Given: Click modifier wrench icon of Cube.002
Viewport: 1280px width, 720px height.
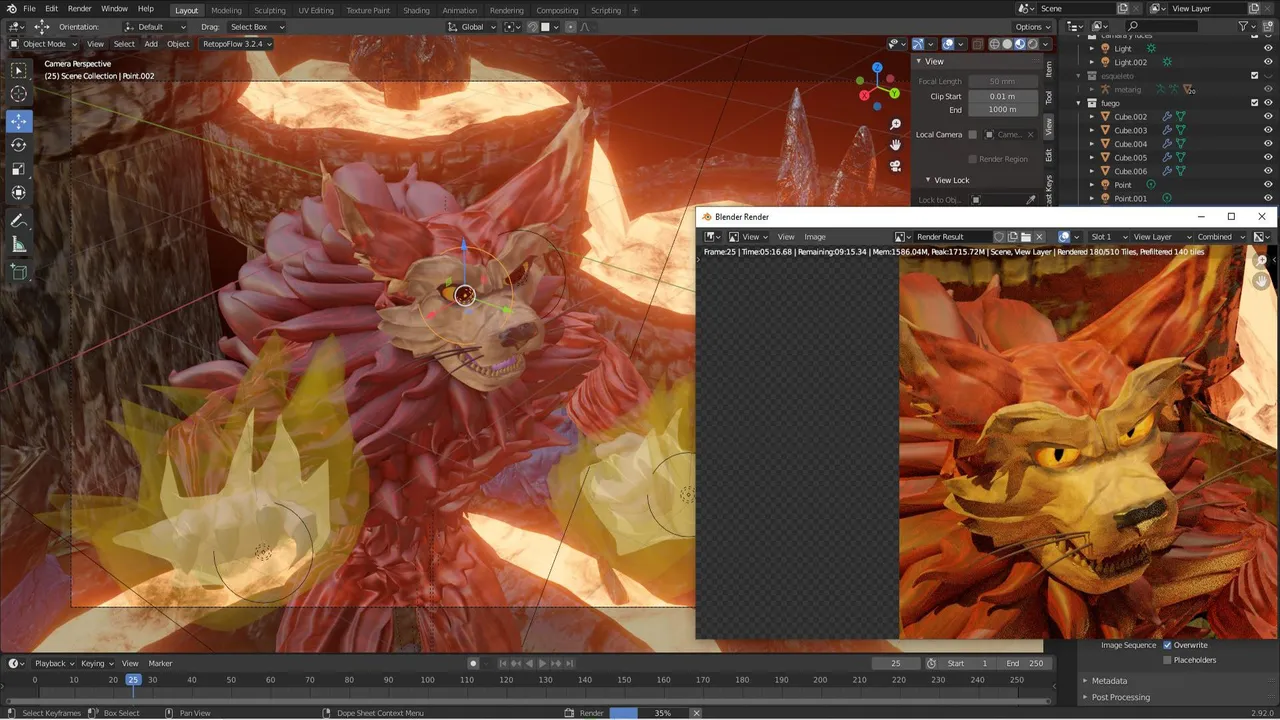Looking at the screenshot, I should point(1166,117).
